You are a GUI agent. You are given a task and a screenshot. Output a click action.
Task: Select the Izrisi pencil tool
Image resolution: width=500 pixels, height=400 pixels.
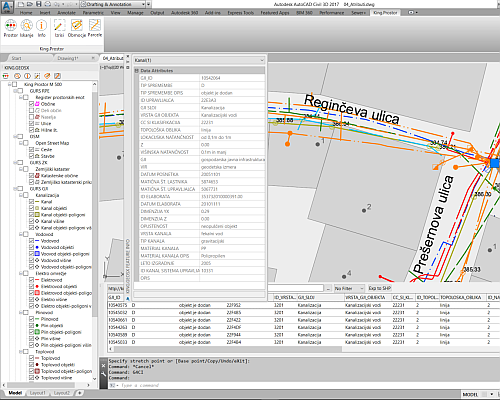pyautogui.click(x=59, y=28)
